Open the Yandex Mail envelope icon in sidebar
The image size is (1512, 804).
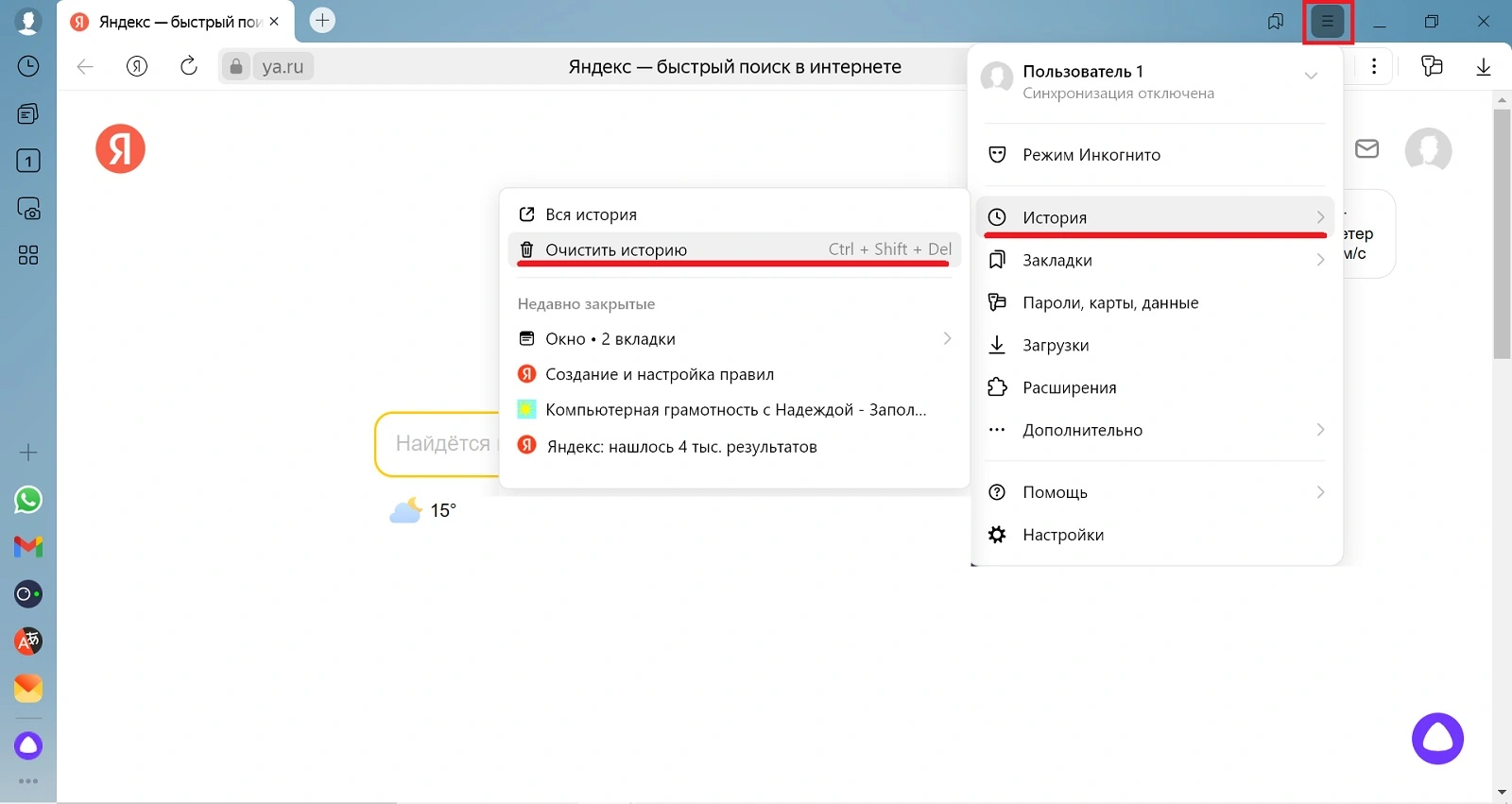click(28, 689)
